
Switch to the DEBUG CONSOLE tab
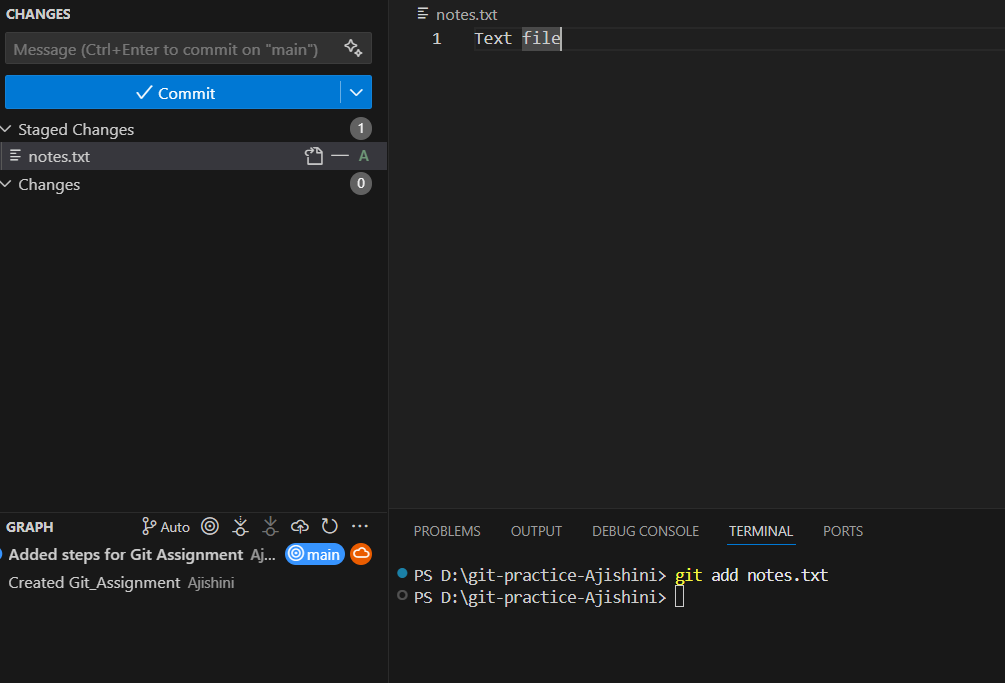[x=645, y=531]
